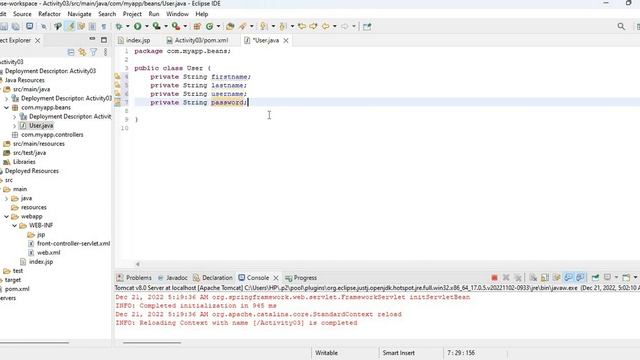Viewport: 640px width, 360px height.
Task: Switch to Activity03/pom.xml editor tab
Action: tap(197, 40)
